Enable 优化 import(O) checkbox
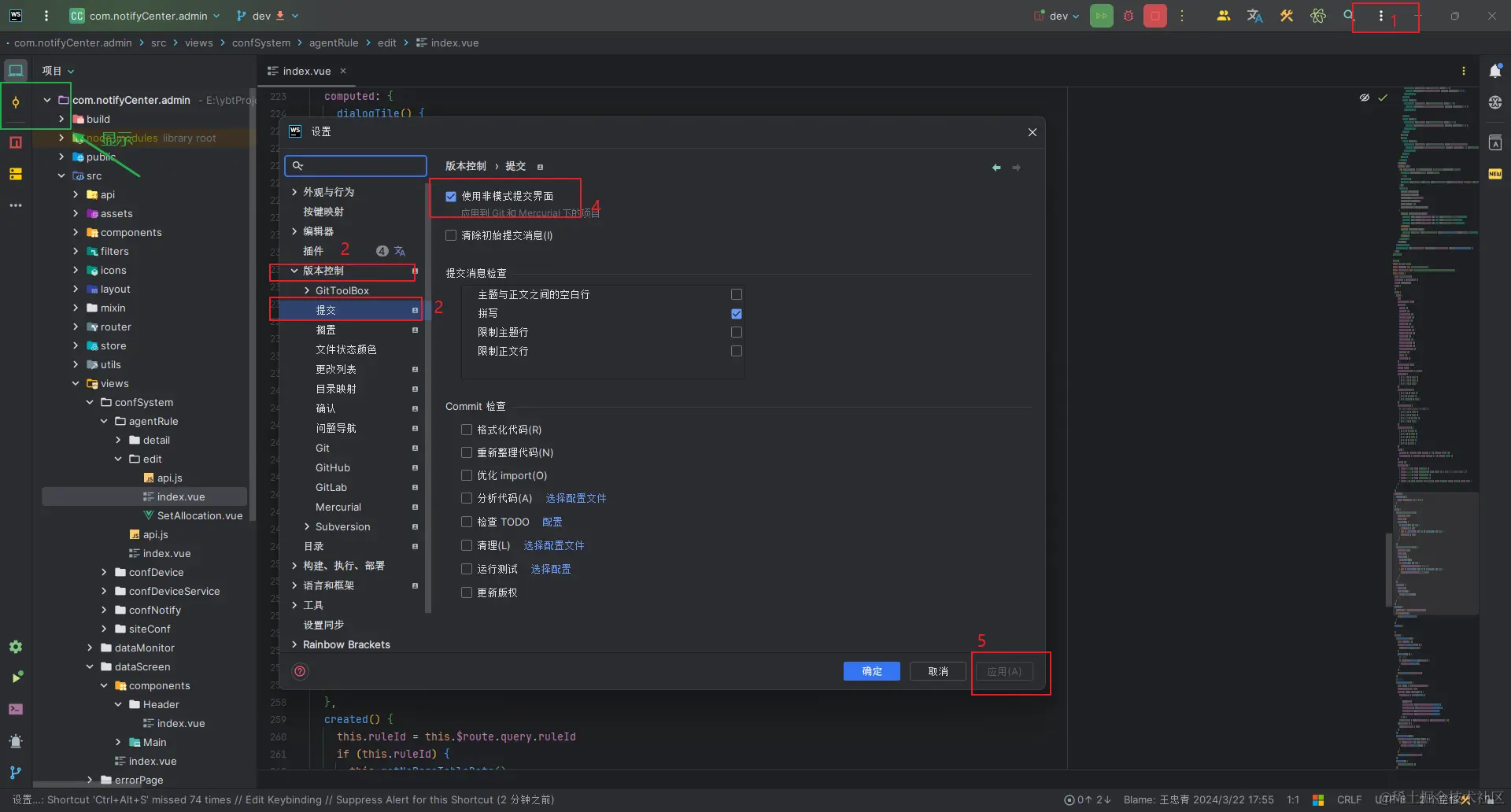 pyautogui.click(x=467, y=475)
